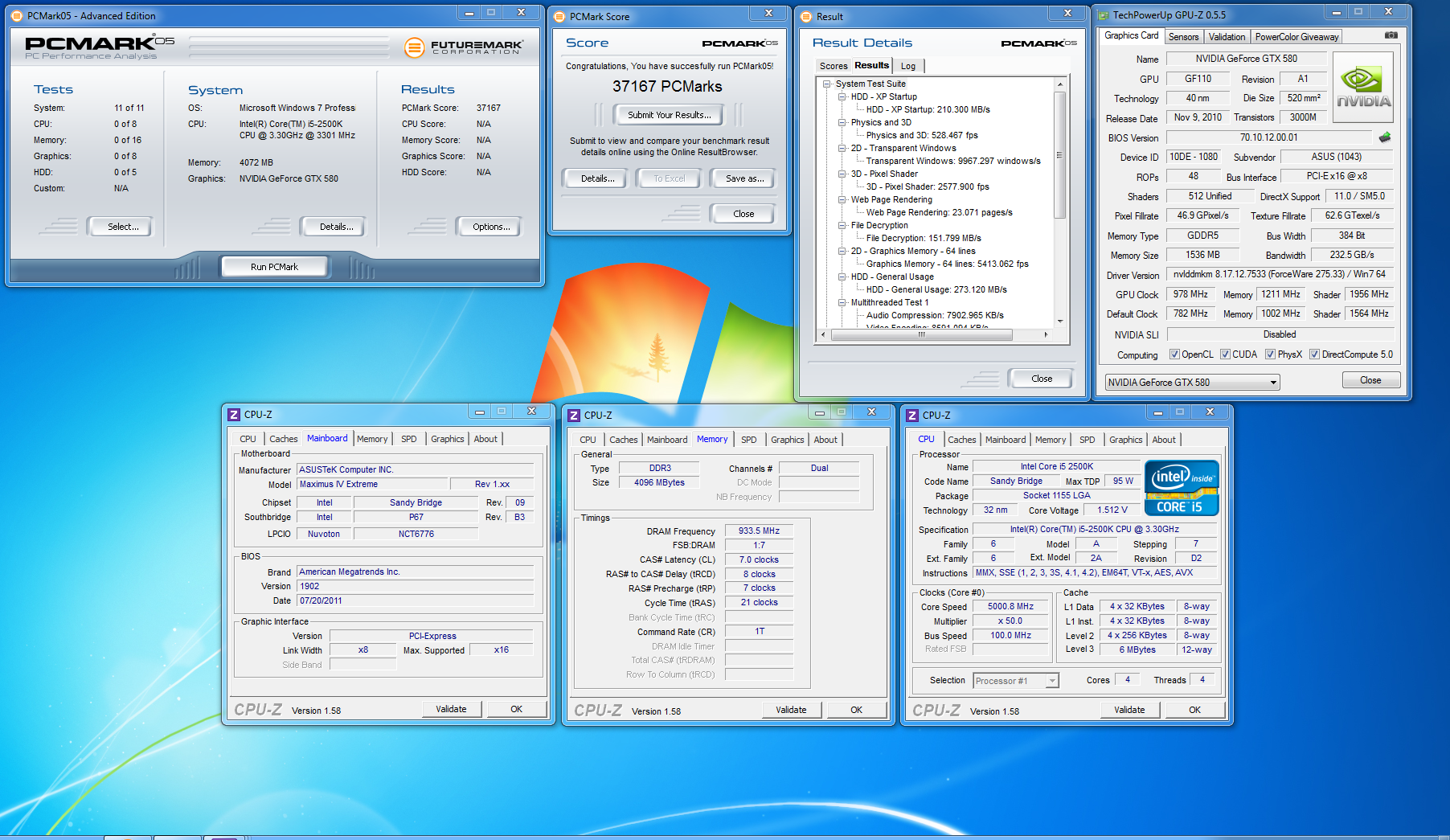Click the Result tree horizontal scrollbar thumb

click(x=921, y=335)
